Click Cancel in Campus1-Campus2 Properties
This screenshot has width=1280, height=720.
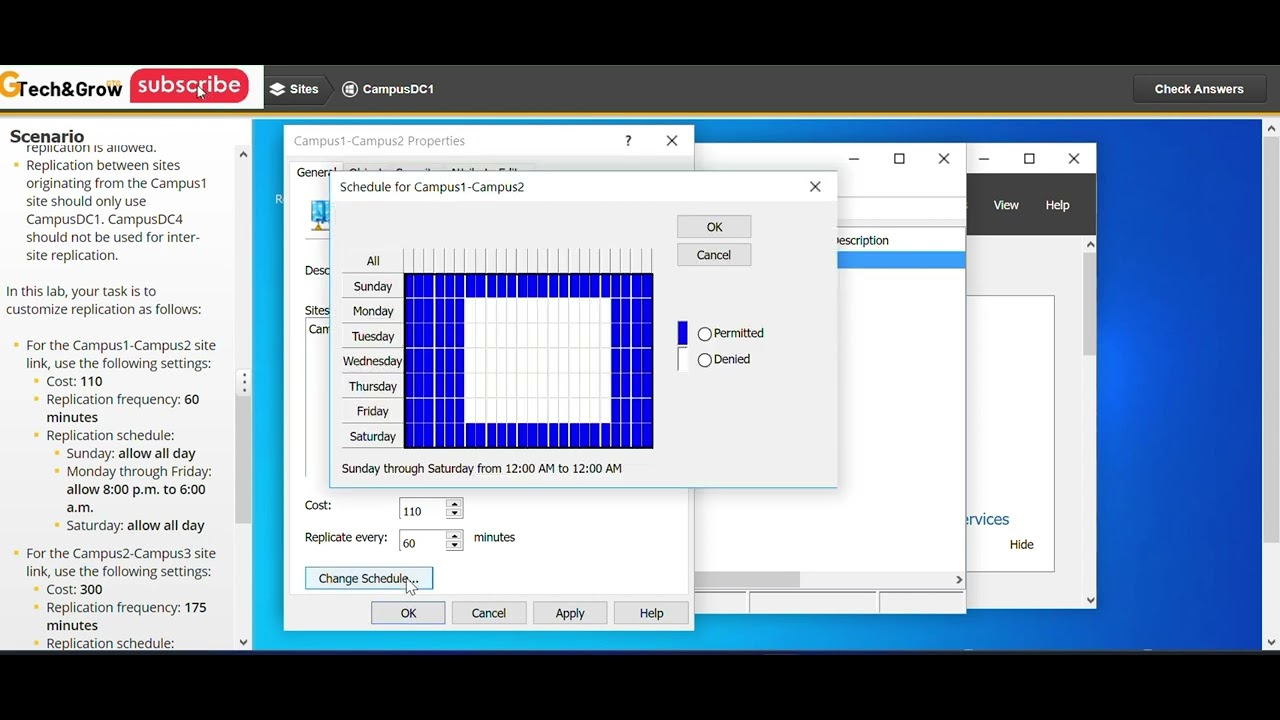point(489,613)
